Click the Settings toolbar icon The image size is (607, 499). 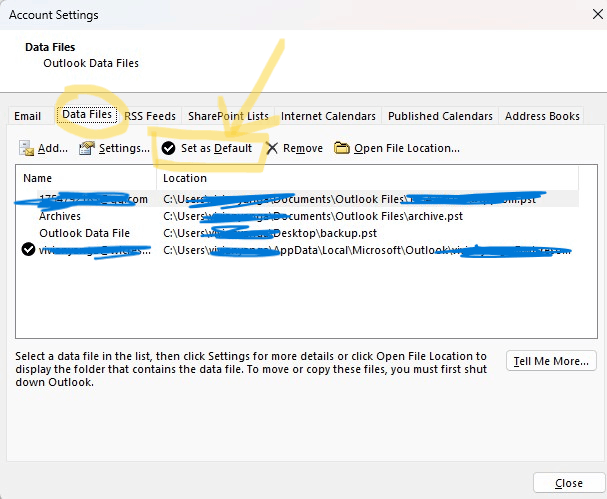87,148
